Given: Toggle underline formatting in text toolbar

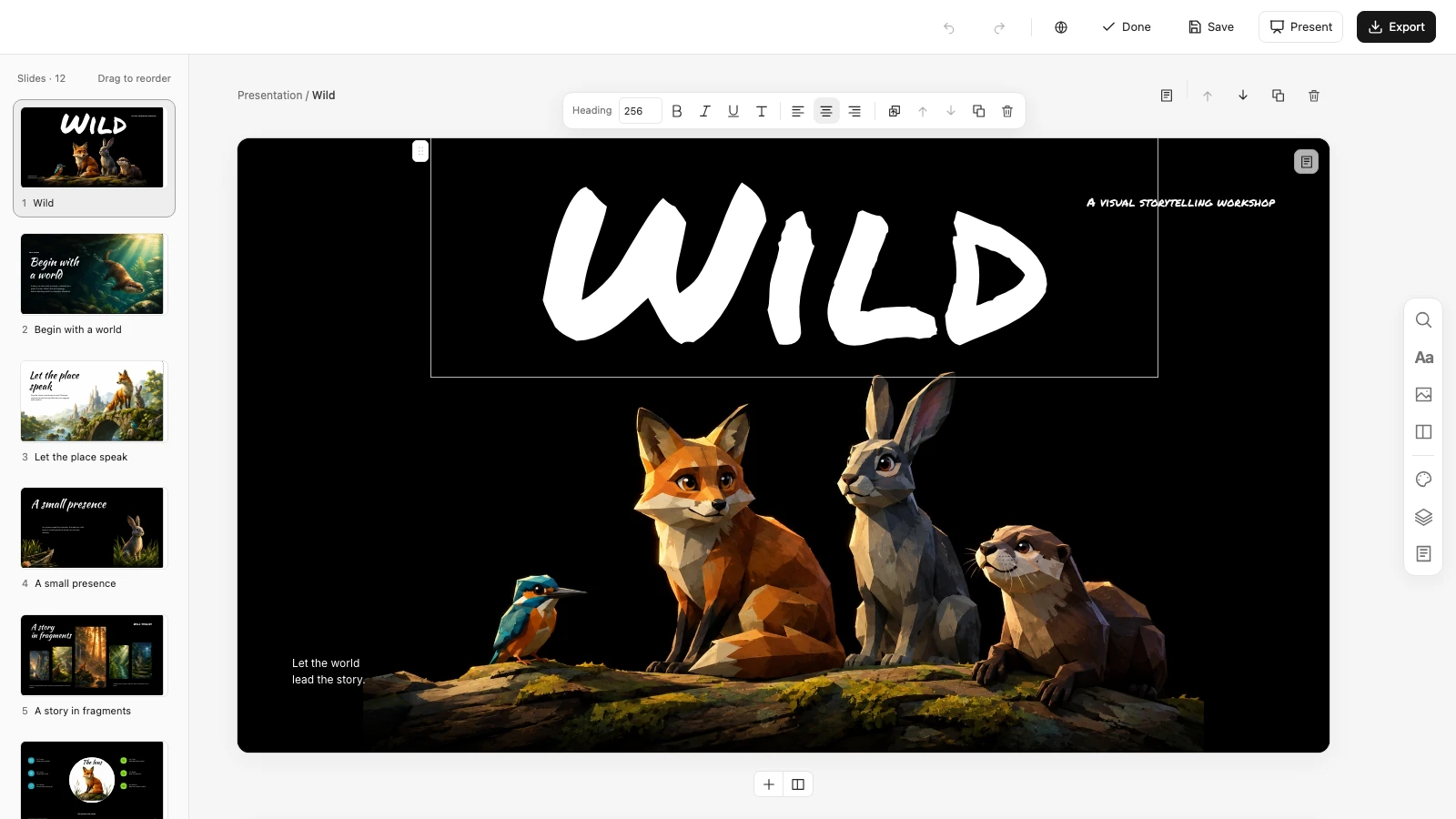Looking at the screenshot, I should [733, 111].
